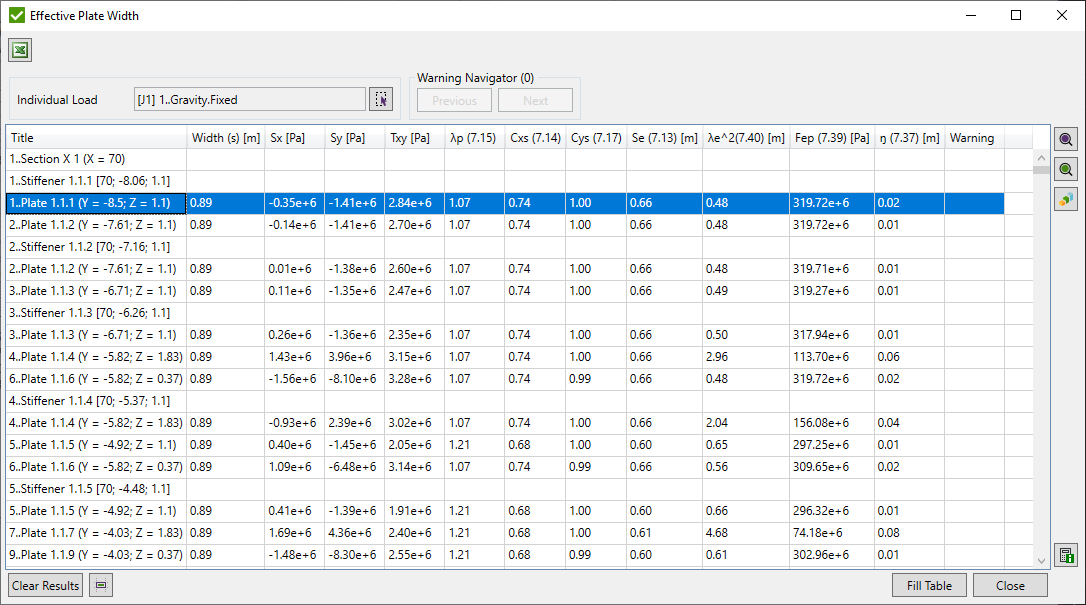The image size is (1086, 605).
Task: Open the Individual Load dropdown list
Action: coord(250,99)
